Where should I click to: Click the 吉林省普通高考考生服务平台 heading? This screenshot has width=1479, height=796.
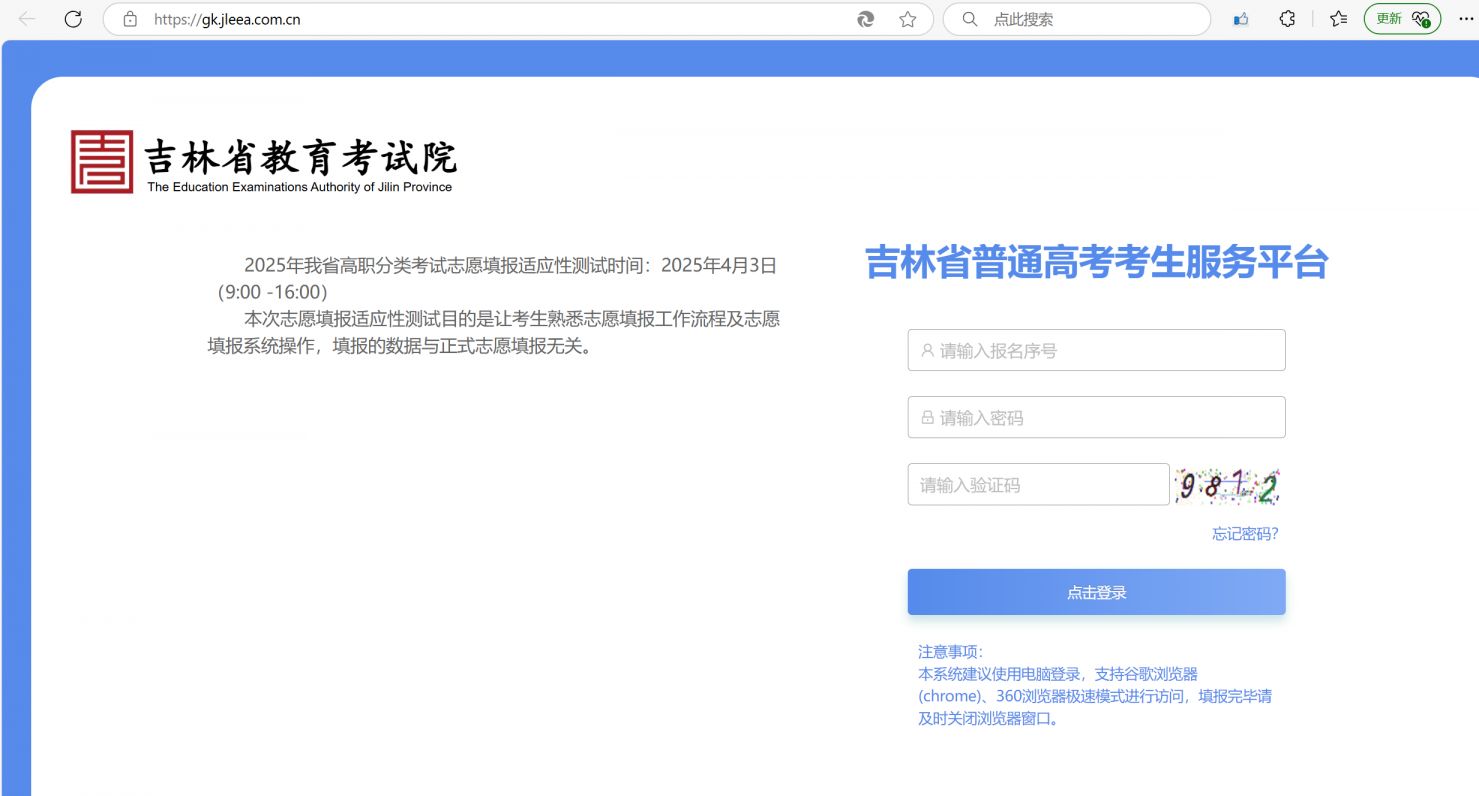[x=1096, y=262]
